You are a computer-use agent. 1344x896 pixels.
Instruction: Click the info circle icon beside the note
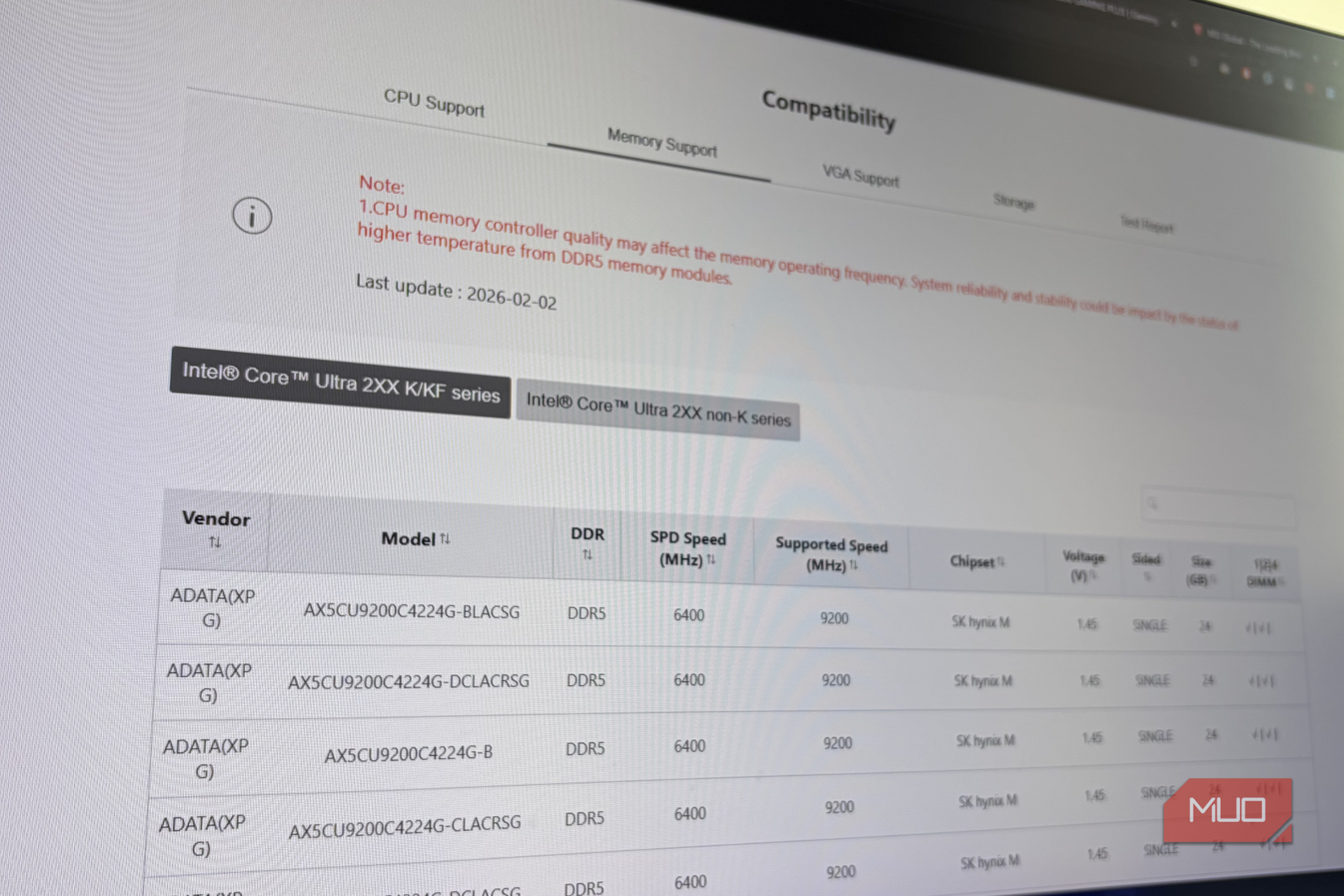click(252, 216)
